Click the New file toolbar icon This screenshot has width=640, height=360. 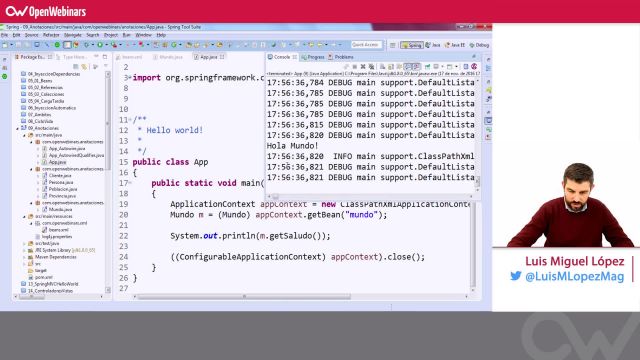click(x=4, y=45)
